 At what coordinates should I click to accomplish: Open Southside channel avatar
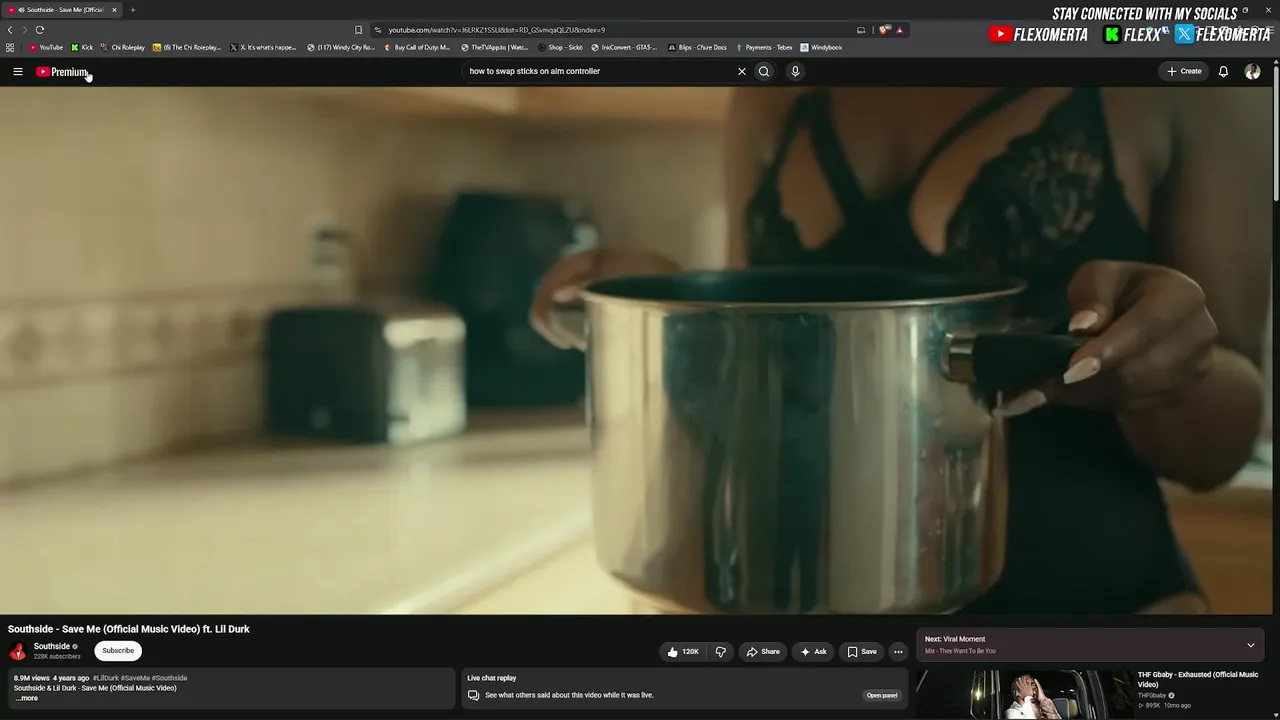coord(18,651)
